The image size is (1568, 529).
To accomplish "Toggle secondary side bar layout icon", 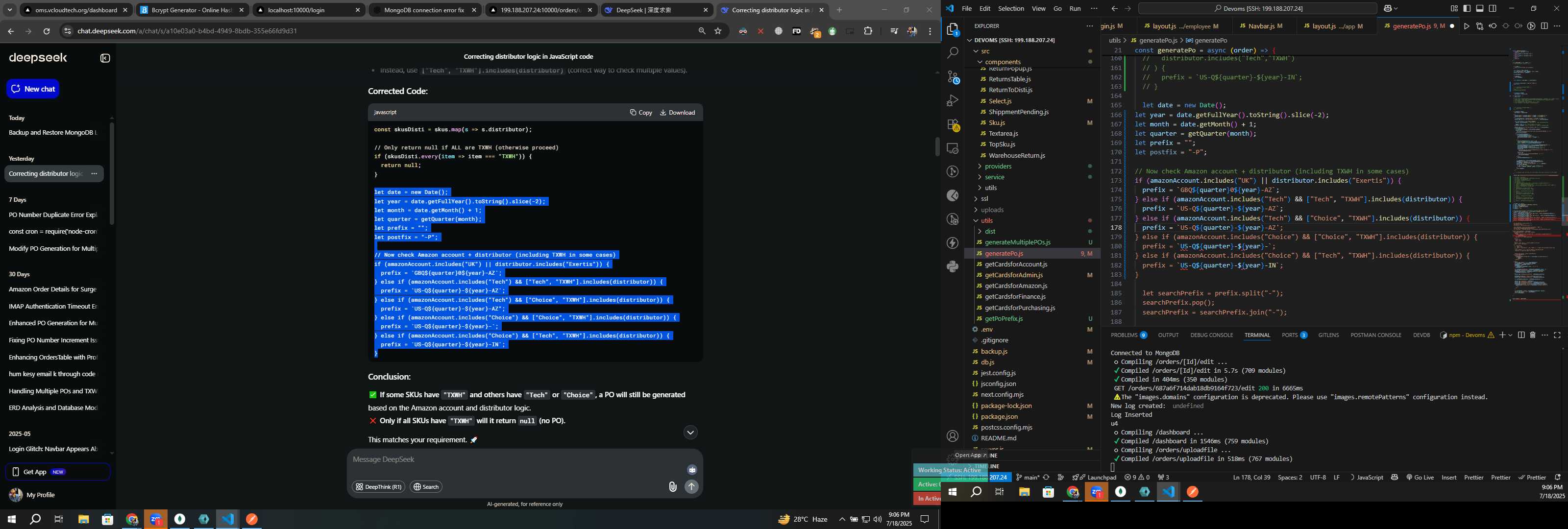I will (1493, 8).
